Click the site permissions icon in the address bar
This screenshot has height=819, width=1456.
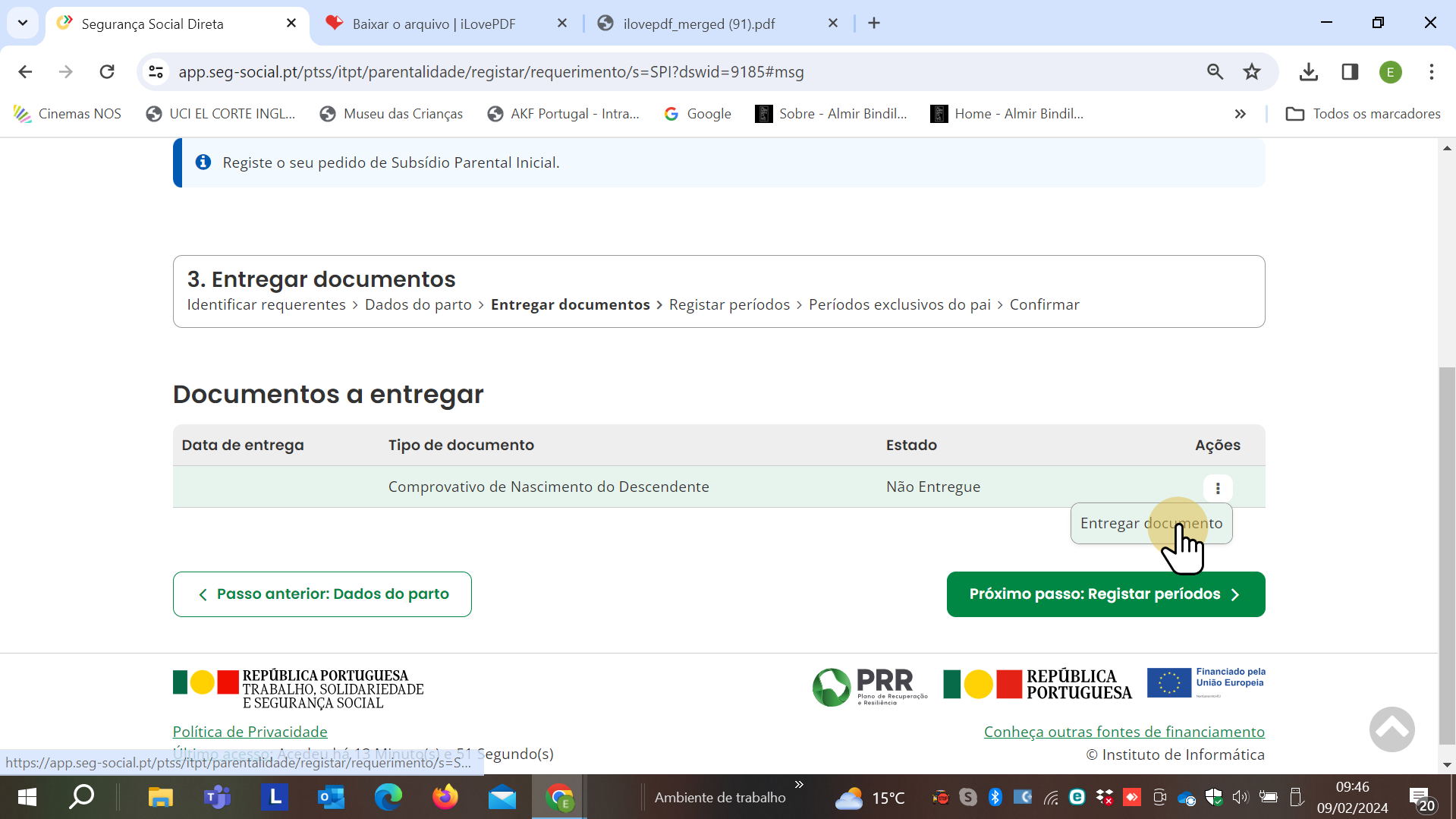point(156,72)
